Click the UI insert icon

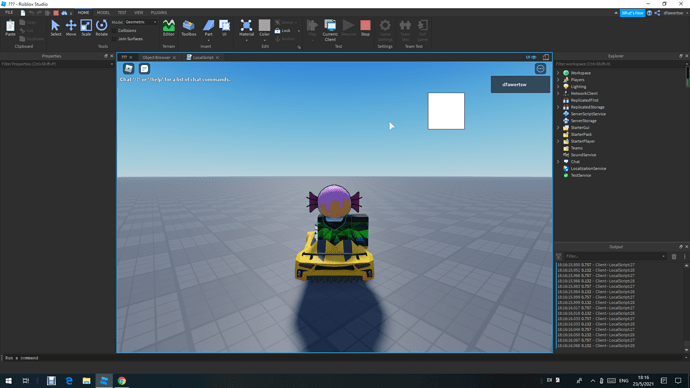(224, 28)
